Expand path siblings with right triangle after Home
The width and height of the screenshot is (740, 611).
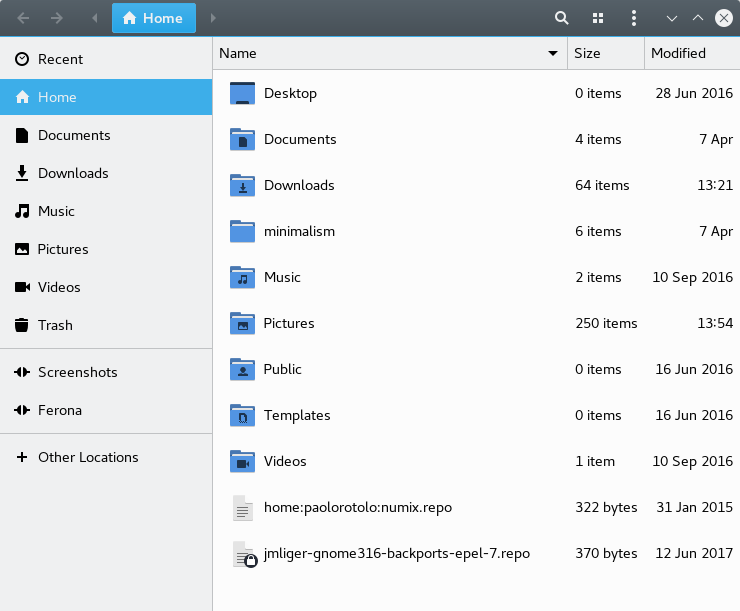tap(213, 18)
